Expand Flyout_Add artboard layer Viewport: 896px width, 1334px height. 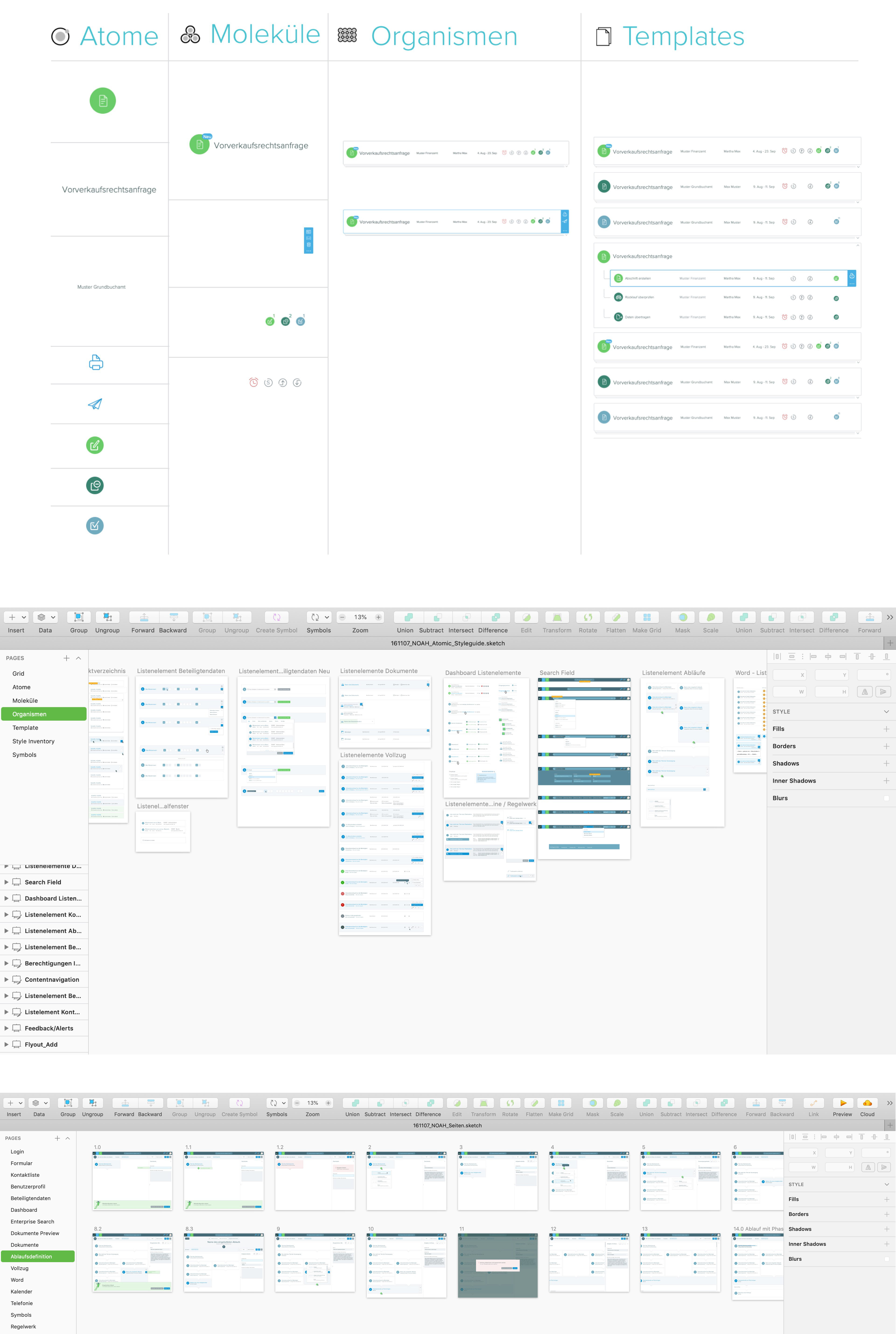coord(6,1044)
